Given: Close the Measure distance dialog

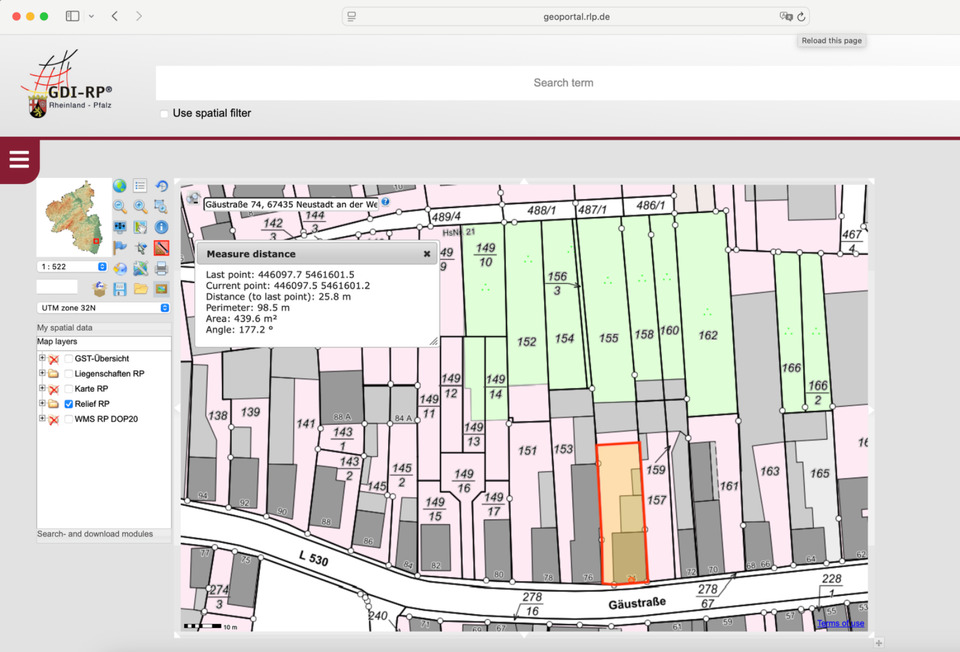Looking at the screenshot, I should 427,254.
